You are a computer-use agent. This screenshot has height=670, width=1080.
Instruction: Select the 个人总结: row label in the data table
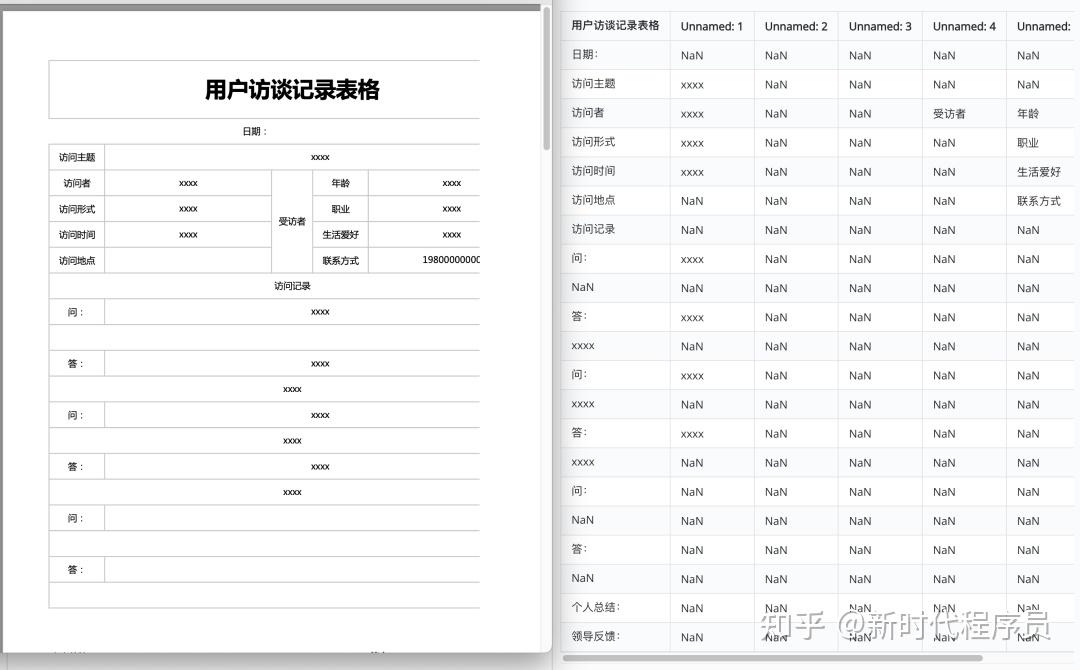point(596,607)
